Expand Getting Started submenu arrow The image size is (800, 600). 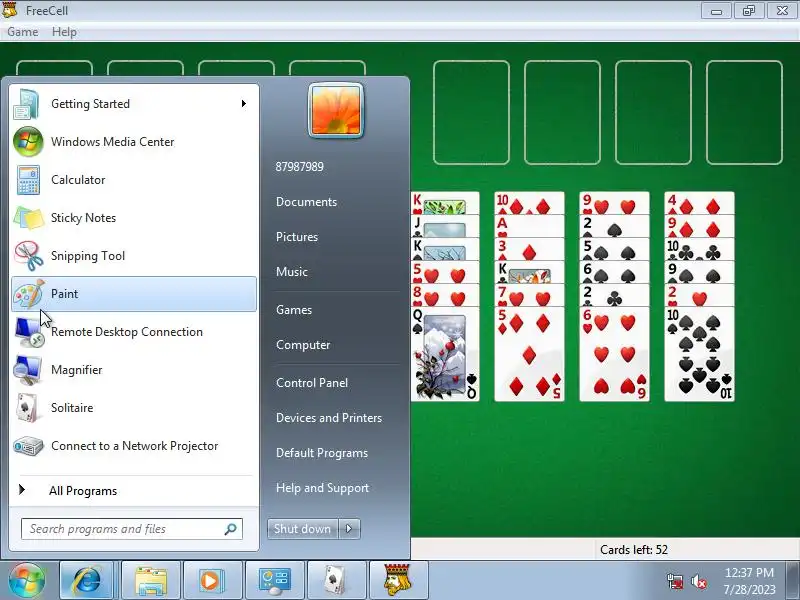[244, 104]
